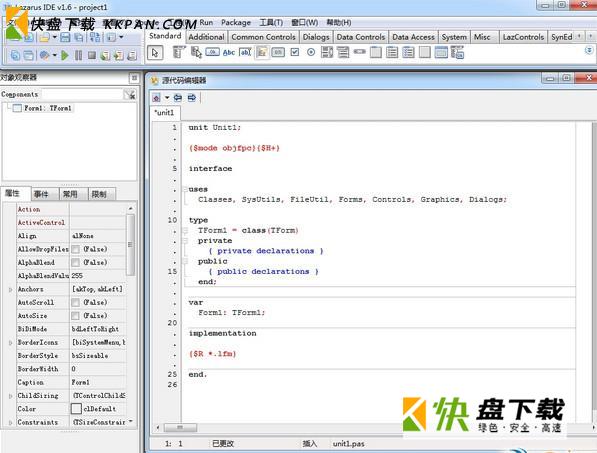Toggle the AutoScroll checkbox
This screenshot has width=597, height=453.
pyautogui.click(x=75, y=302)
